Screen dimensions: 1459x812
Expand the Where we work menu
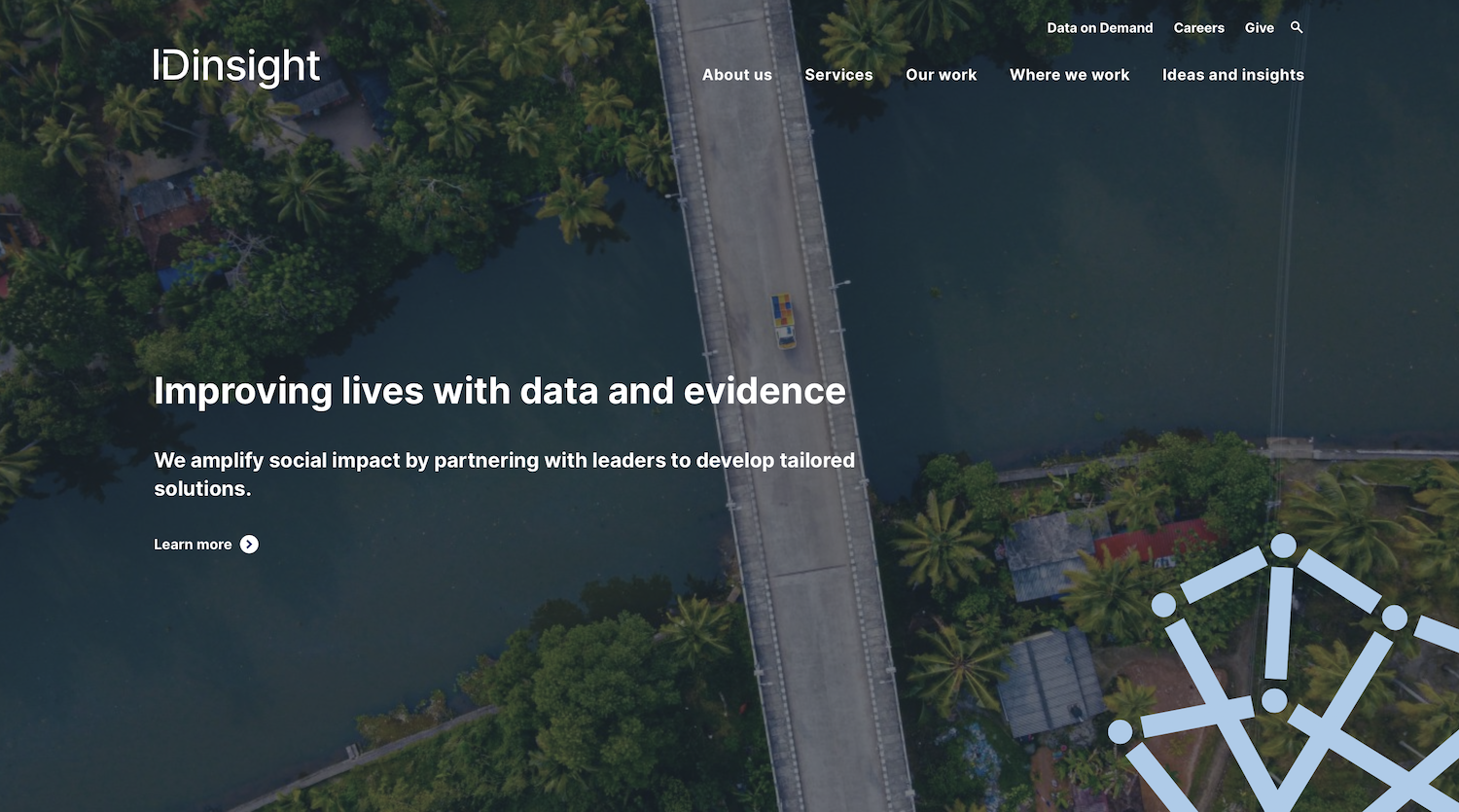(1069, 75)
